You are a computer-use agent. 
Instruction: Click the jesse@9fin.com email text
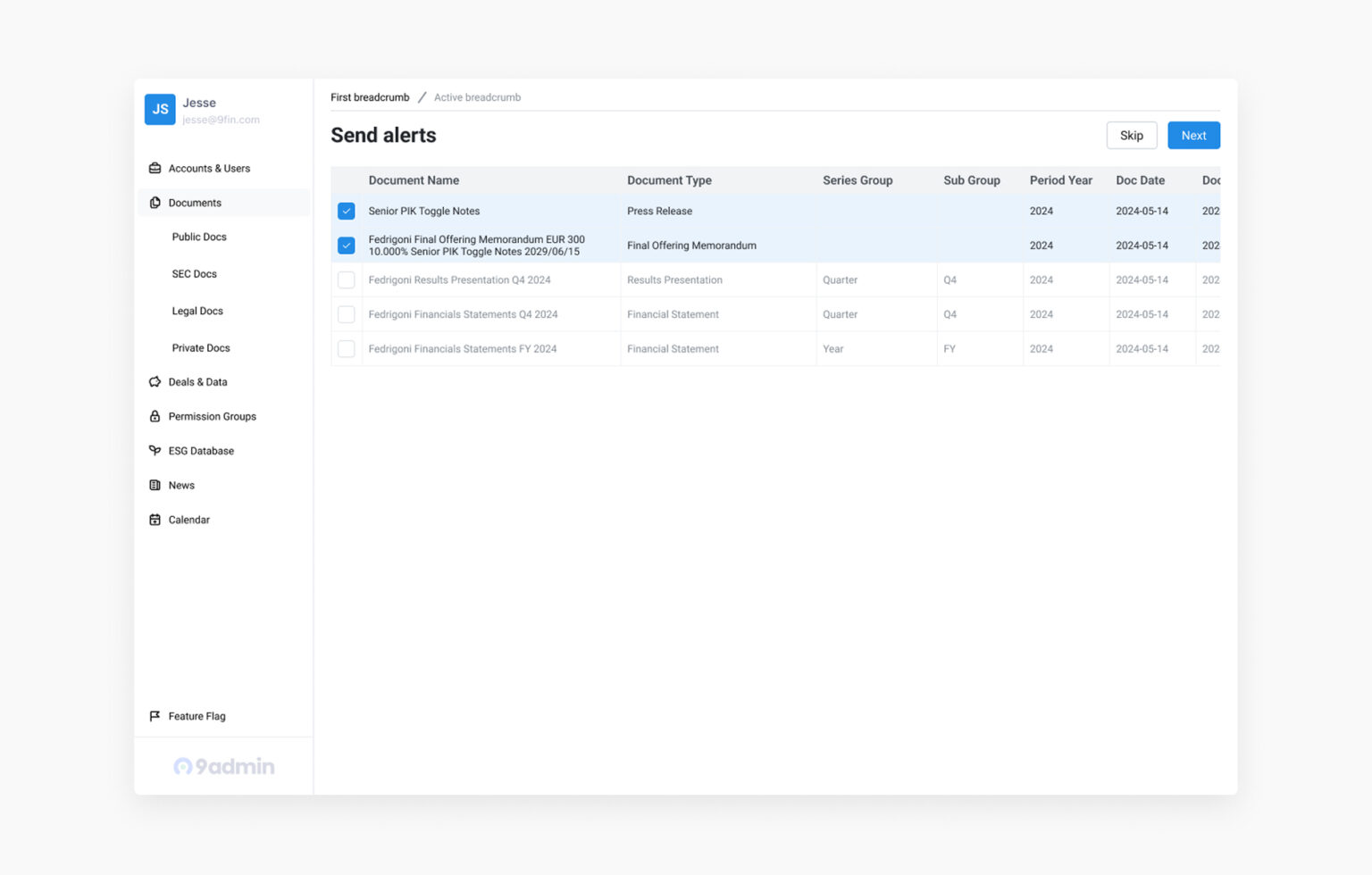pyautogui.click(x=221, y=120)
